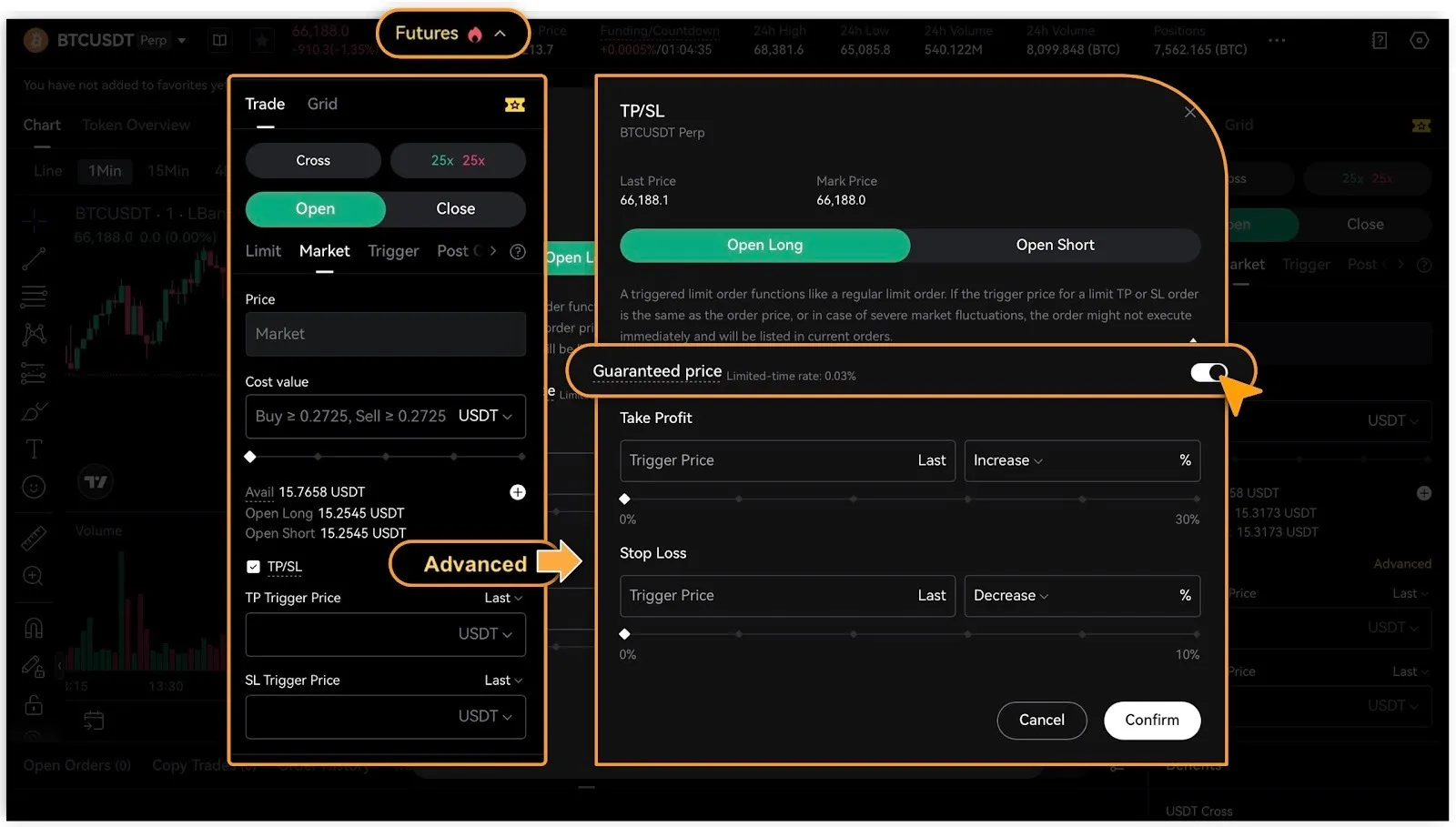Click the Stop Loss Trigger Price input field
The height and width of the screenshot is (827, 1456).
(x=764, y=596)
